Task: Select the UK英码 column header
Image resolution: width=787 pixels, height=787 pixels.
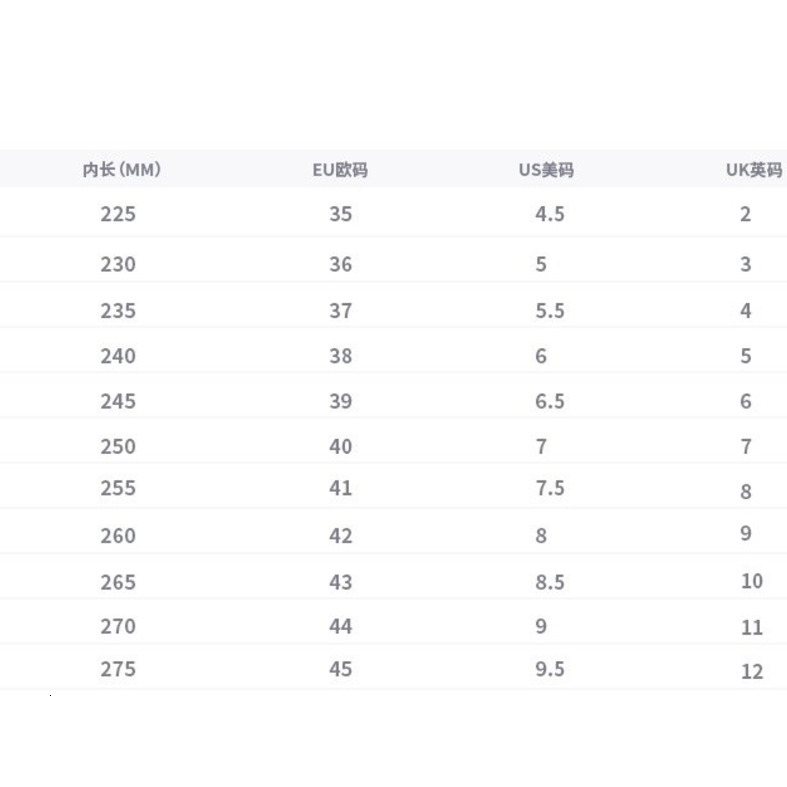Action: point(754,170)
